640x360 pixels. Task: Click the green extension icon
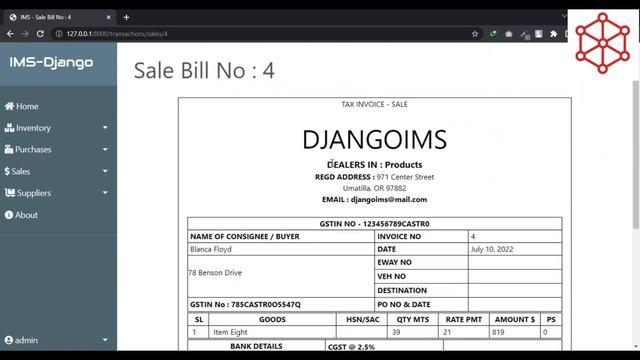pyautogui.click(x=493, y=34)
